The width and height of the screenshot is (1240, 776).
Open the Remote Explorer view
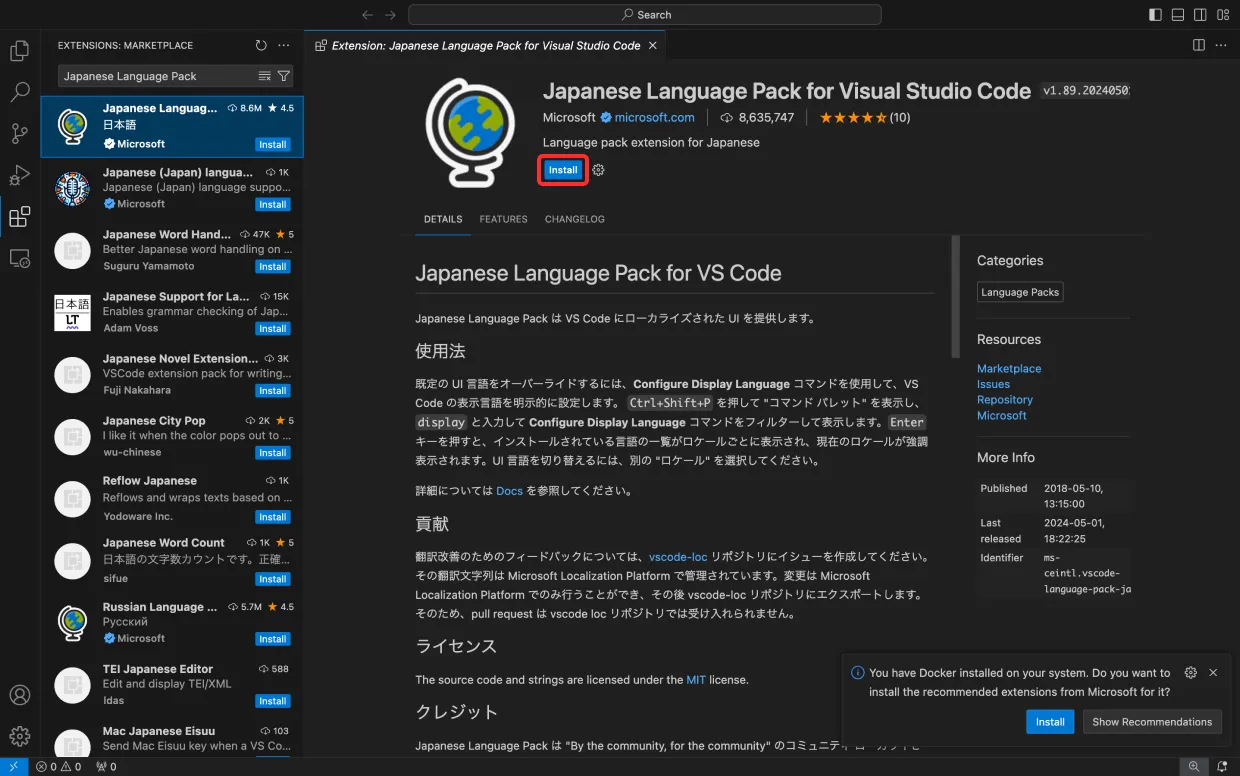(19, 258)
